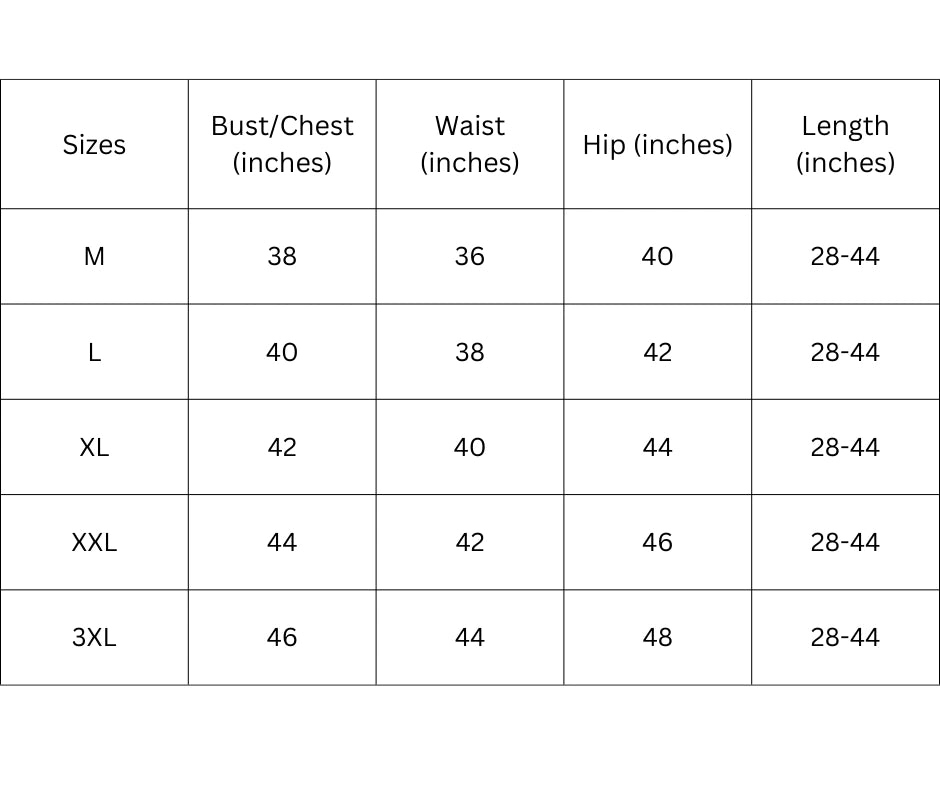Select the bust measurement in XL row
The width and height of the screenshot is (940, 788).
pyautogui.click(x=282, y=447)
